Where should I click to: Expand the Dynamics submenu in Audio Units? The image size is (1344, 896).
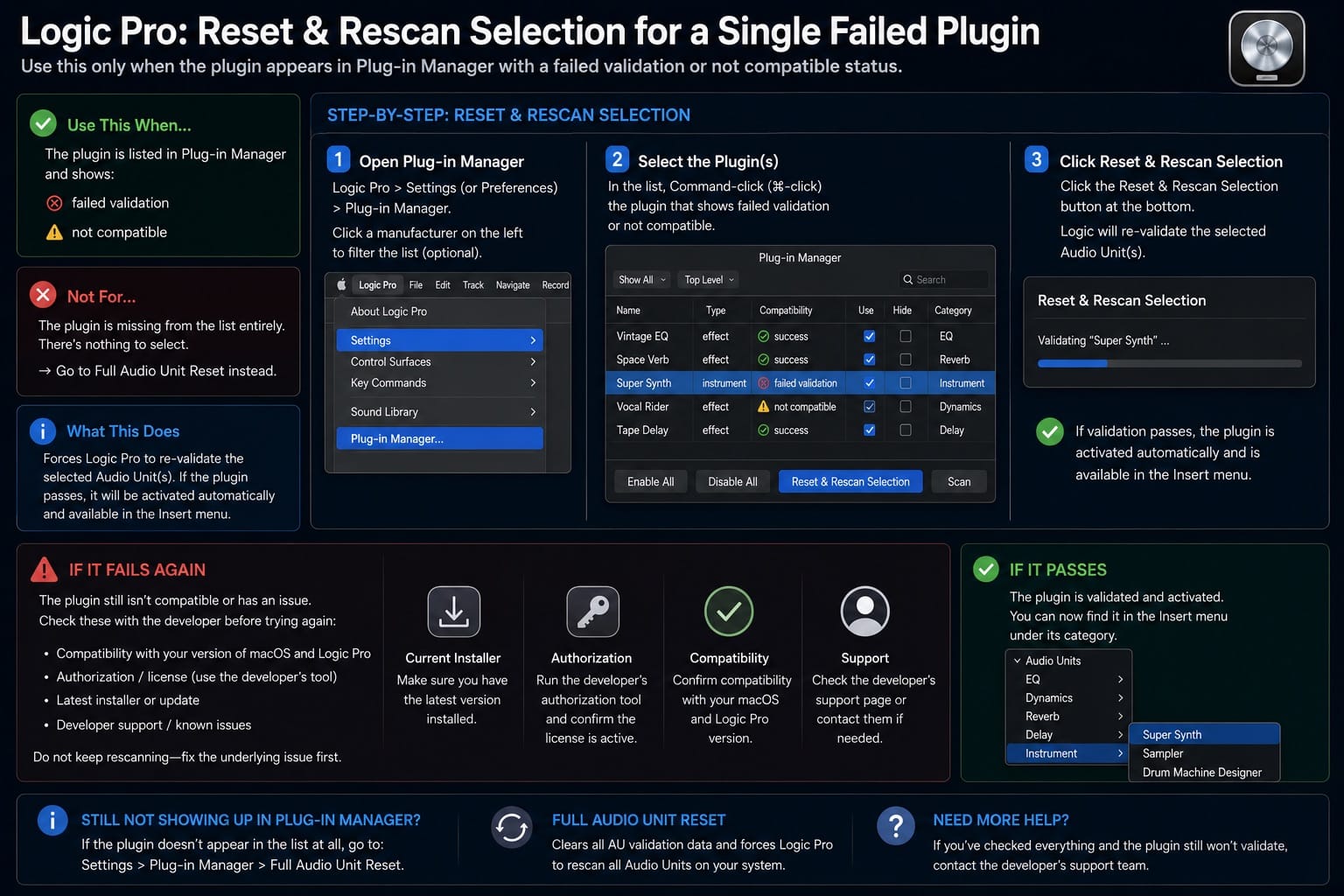pos(1120,698)
